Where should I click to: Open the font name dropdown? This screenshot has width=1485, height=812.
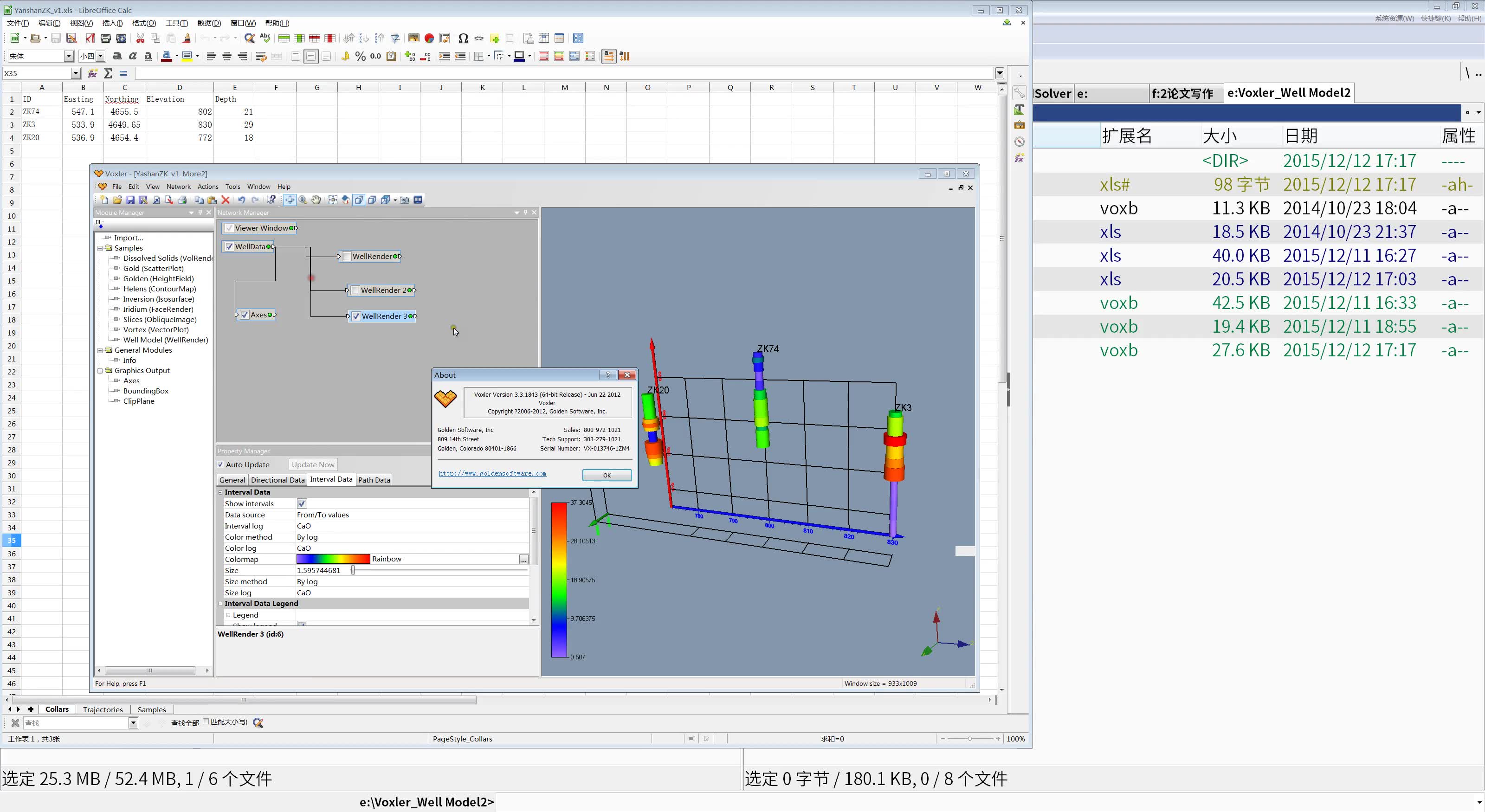tap(69, 56)
